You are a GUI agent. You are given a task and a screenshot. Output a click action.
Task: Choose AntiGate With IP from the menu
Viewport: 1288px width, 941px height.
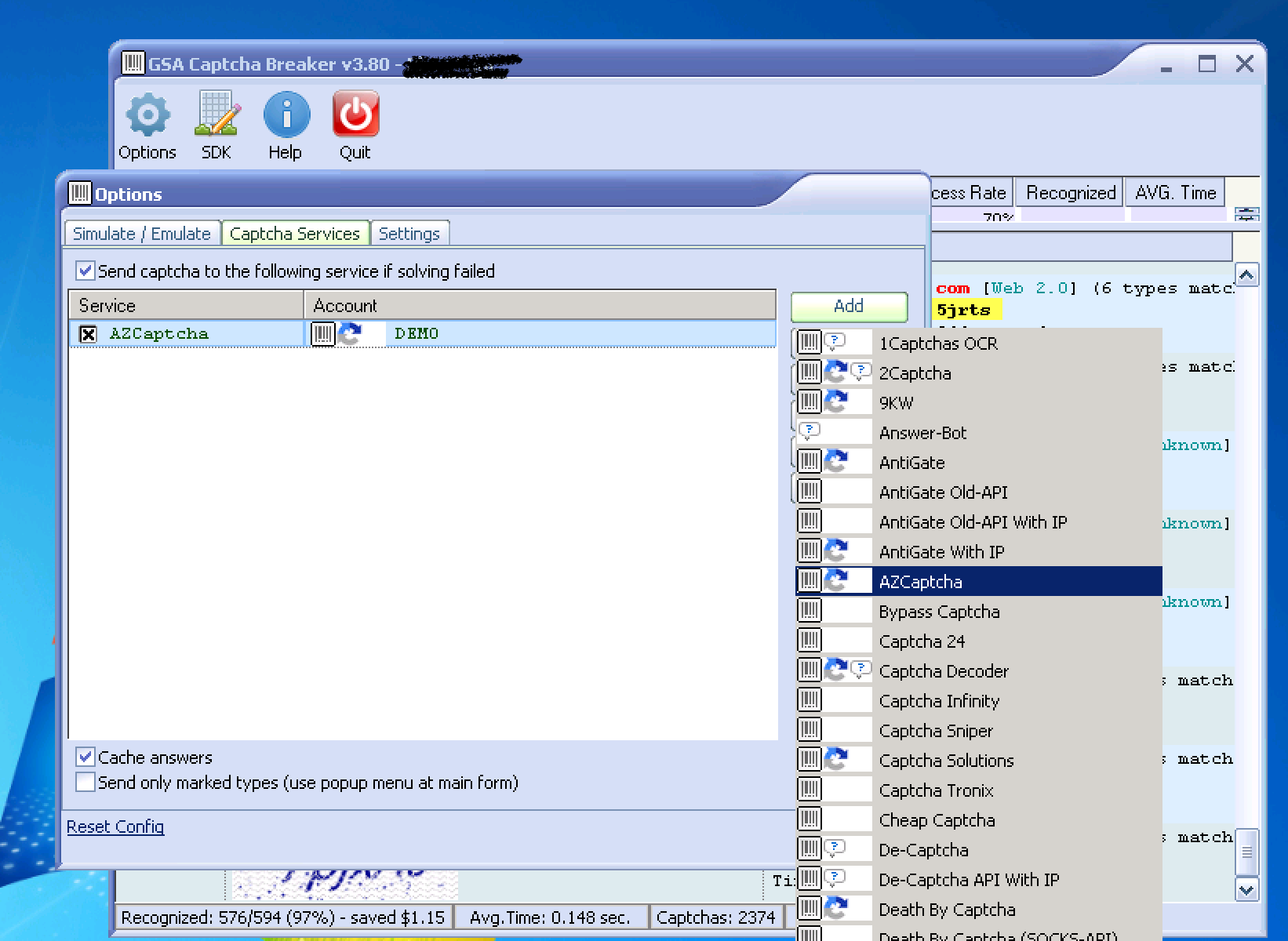(x=978, y=551)
